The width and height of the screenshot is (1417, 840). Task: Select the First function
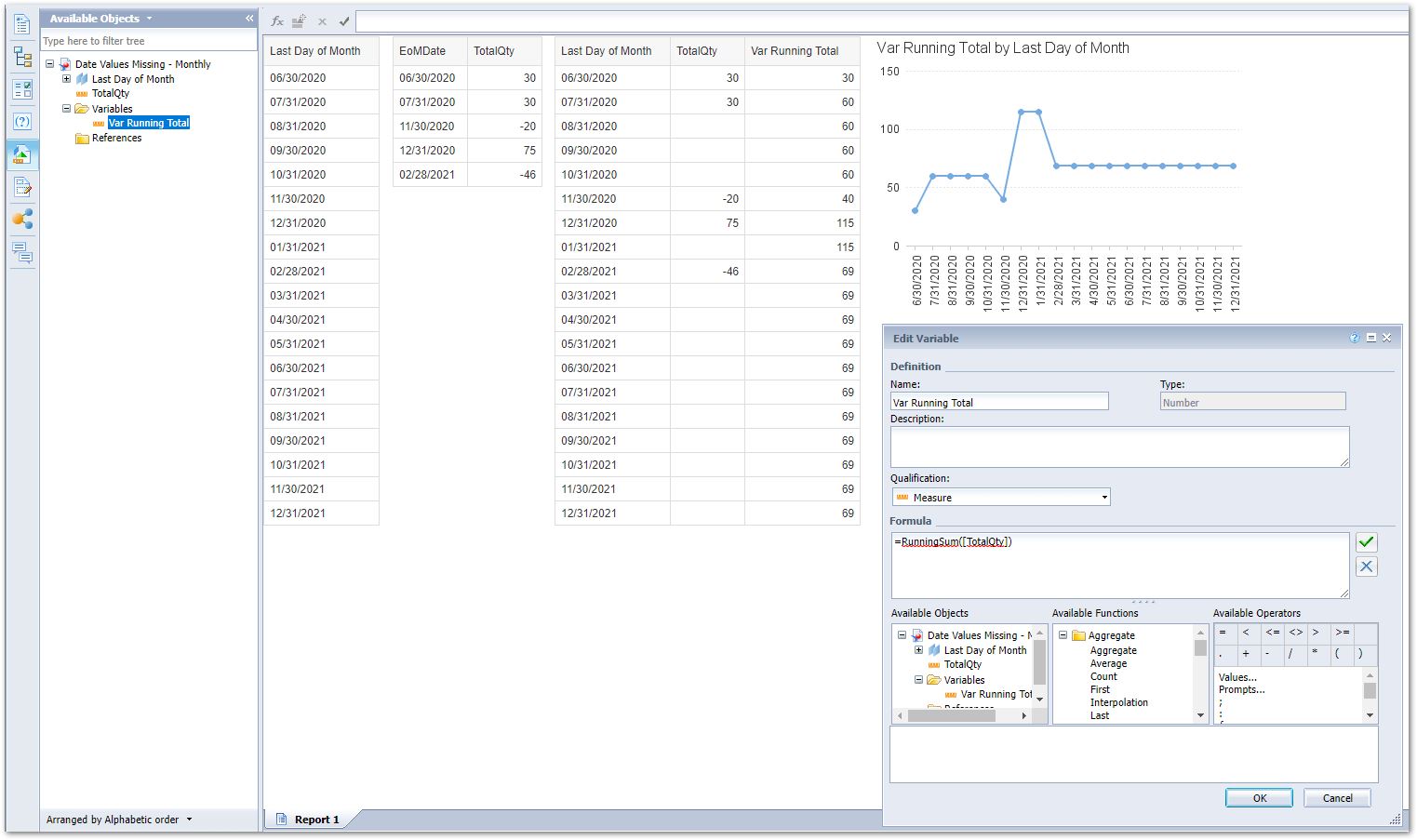click(x=1100, y=689)
